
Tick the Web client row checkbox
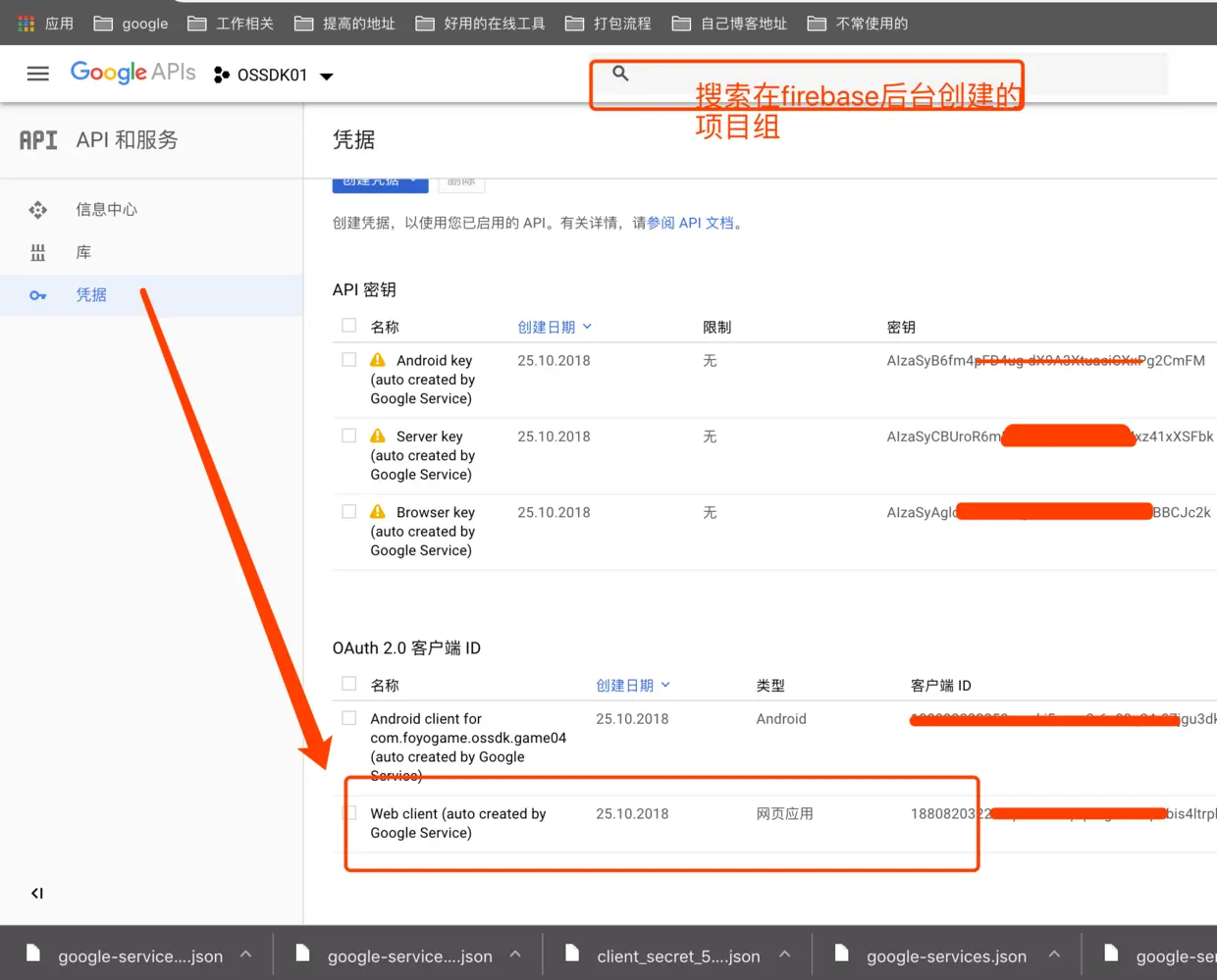(x=348, y=813)
